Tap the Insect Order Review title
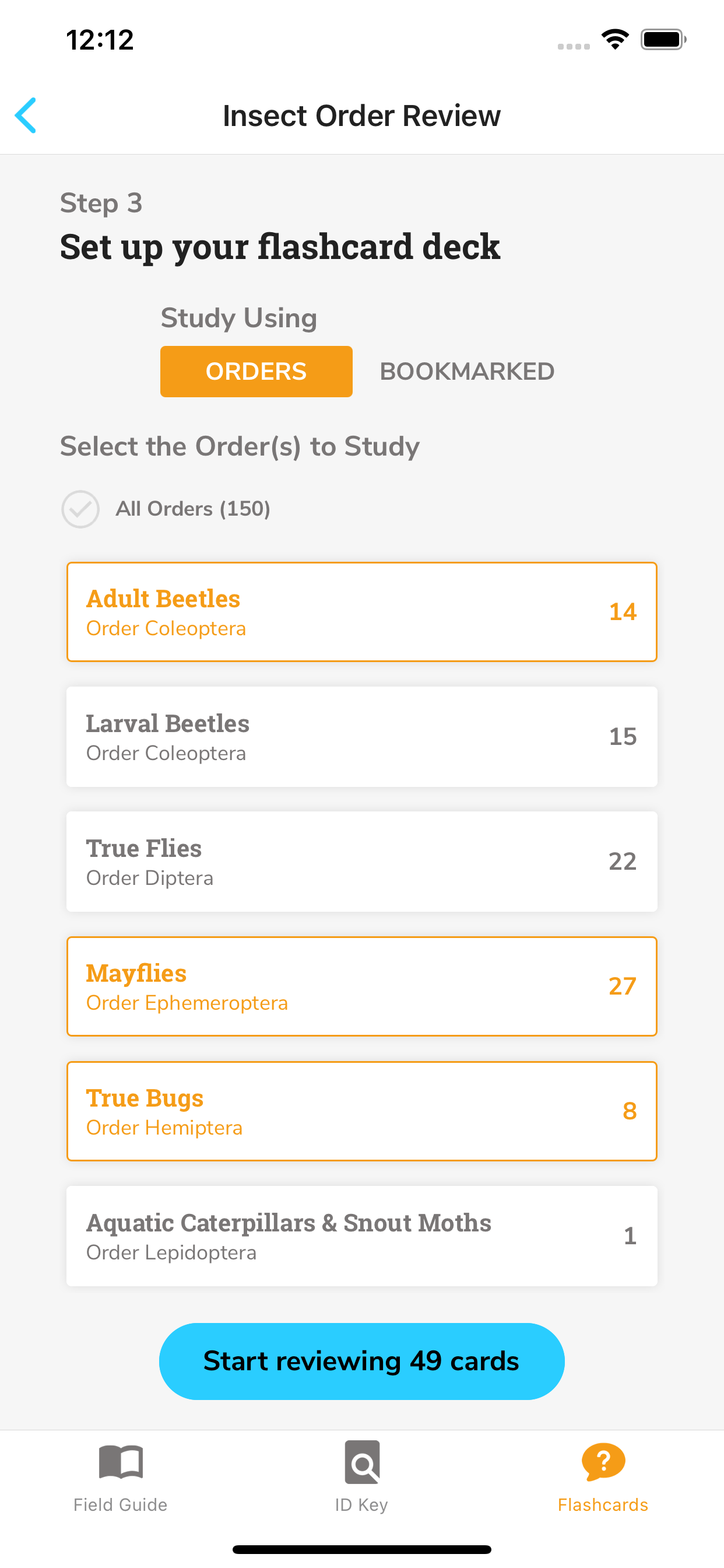Image resolution: width=724 pixels, height=1568 pixels. pyautogui.click(x=362, y=116)
